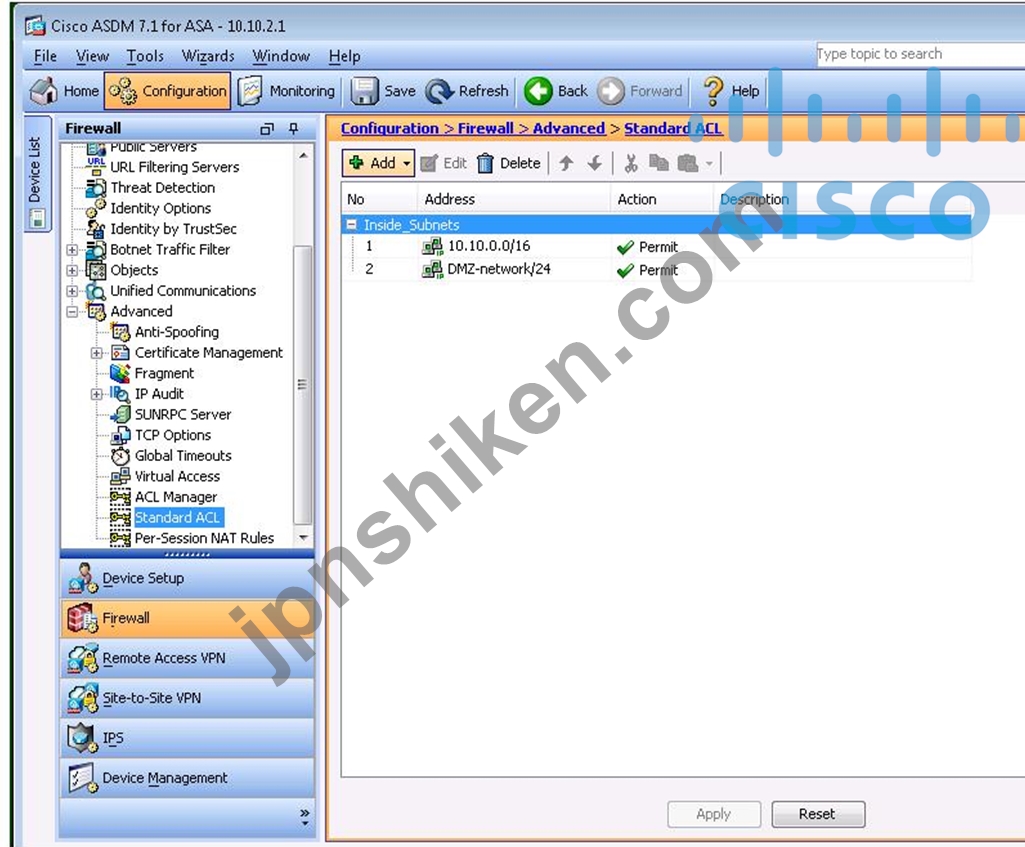The width and height of the screenshot is (1025, 847).
Task: Switch to the Monitoring view
Action: [286, 91]
